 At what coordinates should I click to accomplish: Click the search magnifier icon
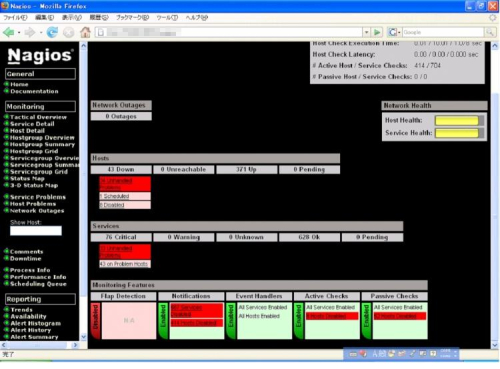(x=490, y=32)
